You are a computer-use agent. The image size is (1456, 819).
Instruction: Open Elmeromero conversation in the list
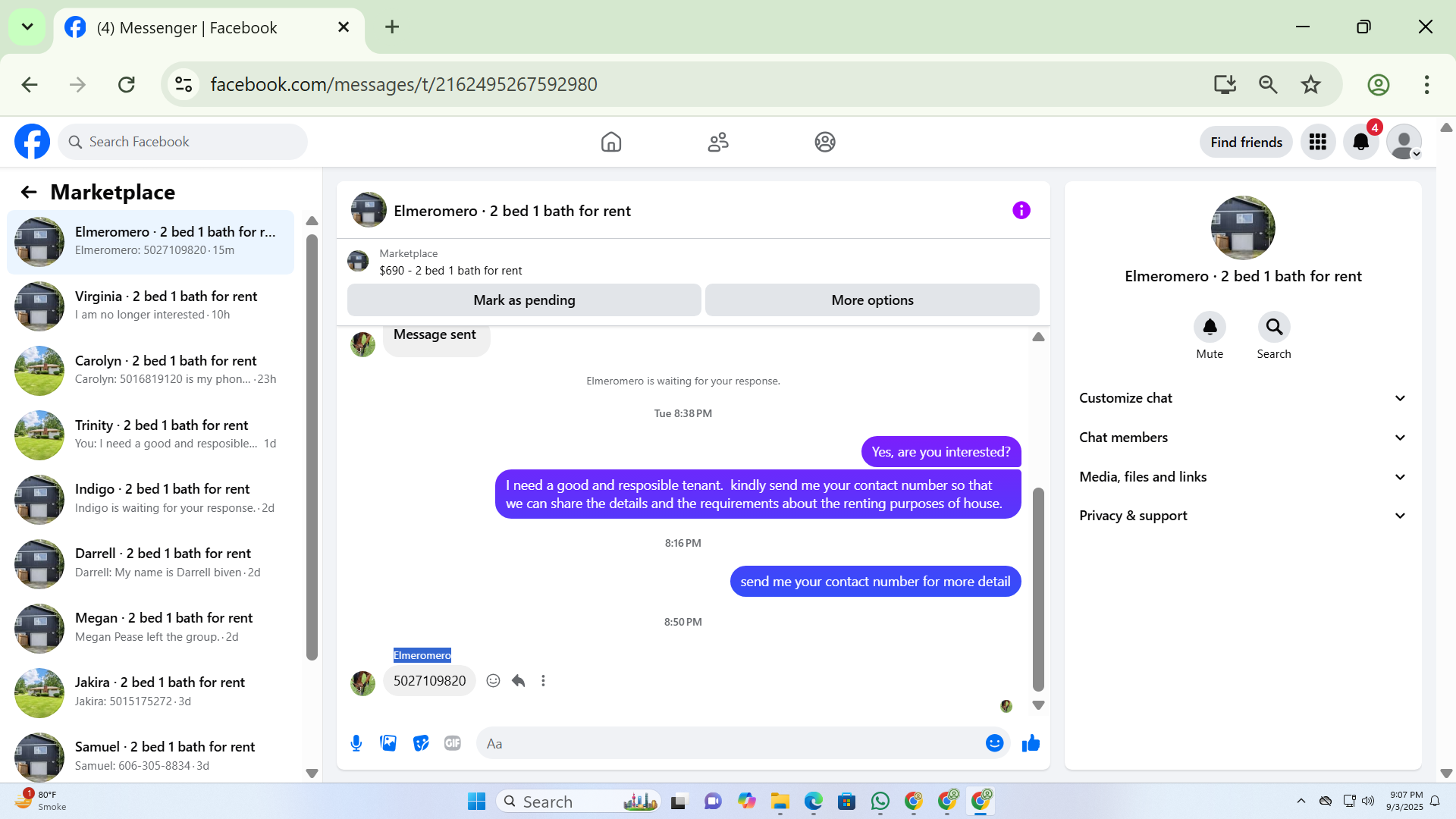pos(150,242)
